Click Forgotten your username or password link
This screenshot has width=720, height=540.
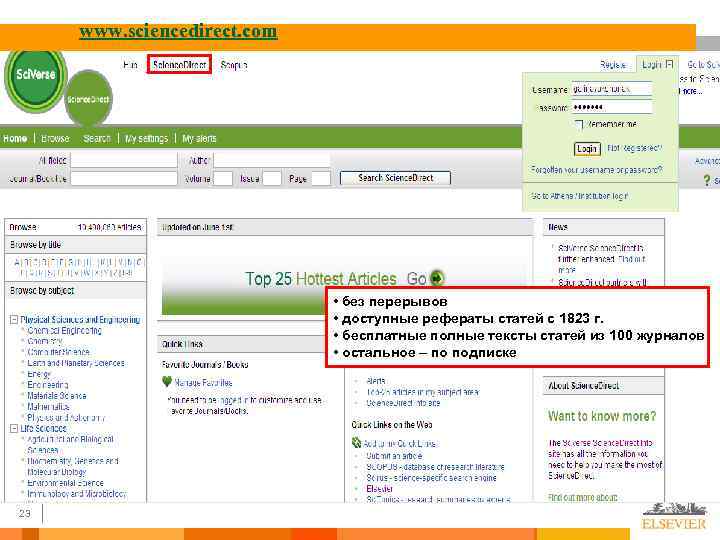coord(596,169)
